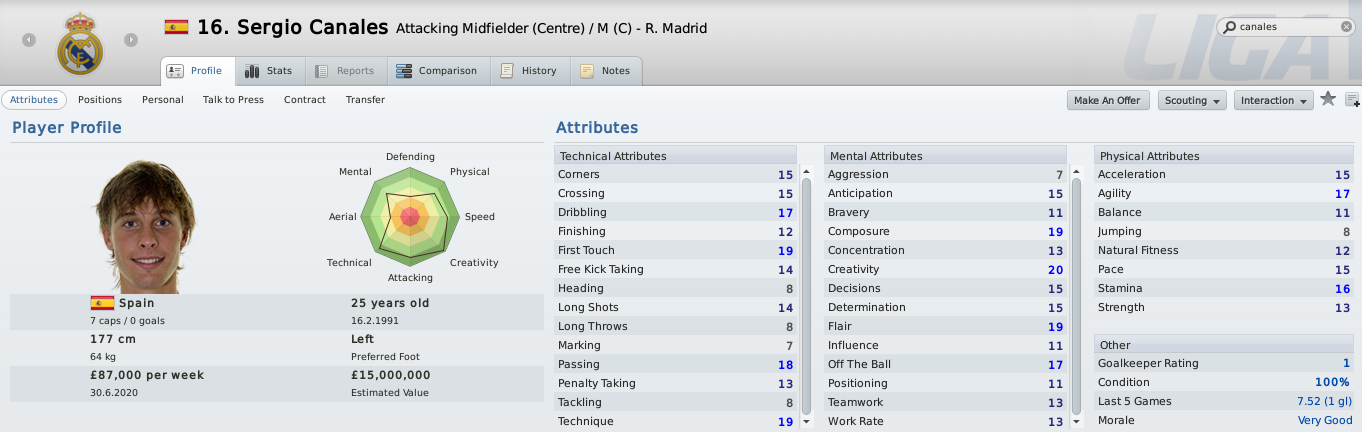Open the Real Madrid club crest
Image resolution: width=1362 pixels, height=432 pixels.
pyautogui.click(x=80, y=45)
